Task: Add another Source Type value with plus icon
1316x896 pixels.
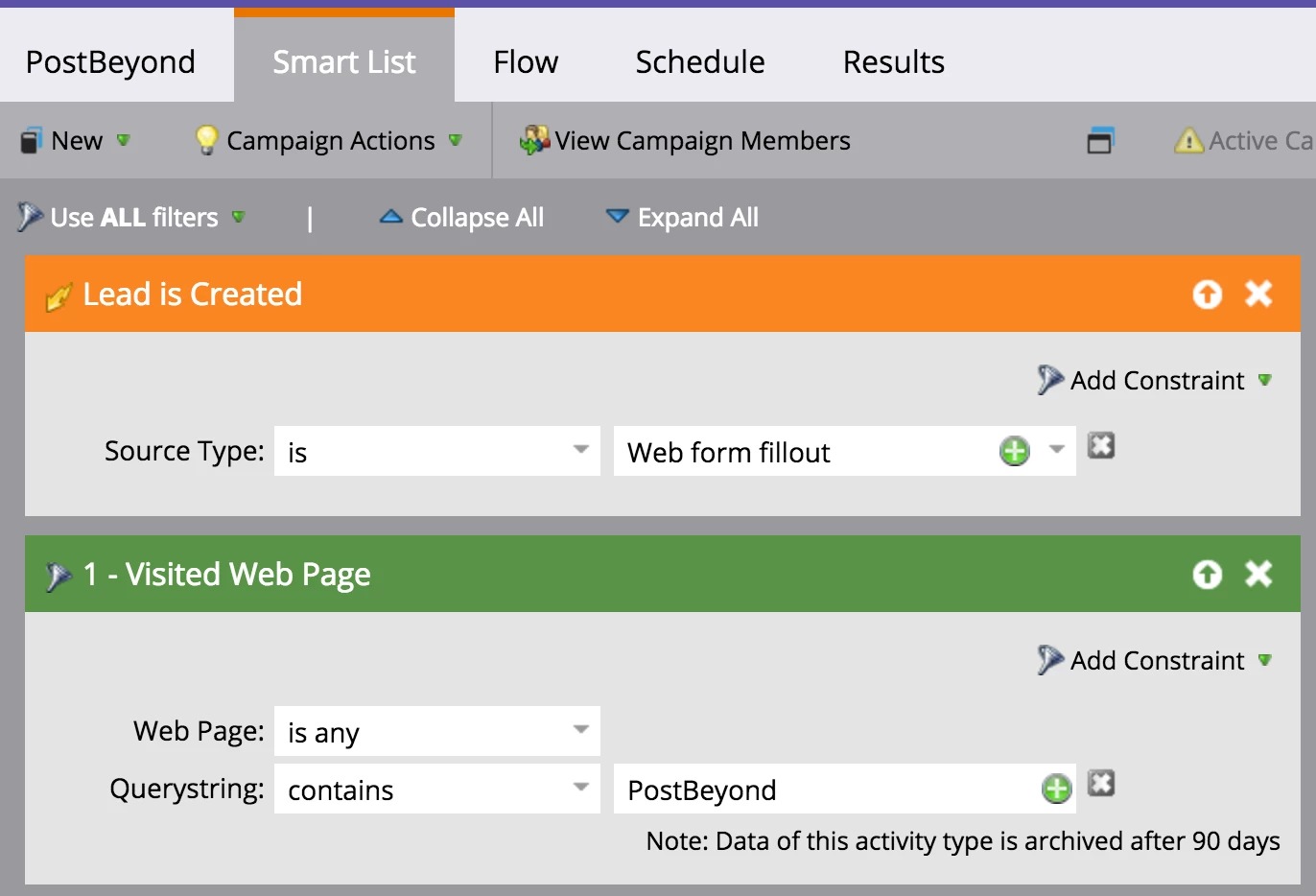Action: (1014, 451)
